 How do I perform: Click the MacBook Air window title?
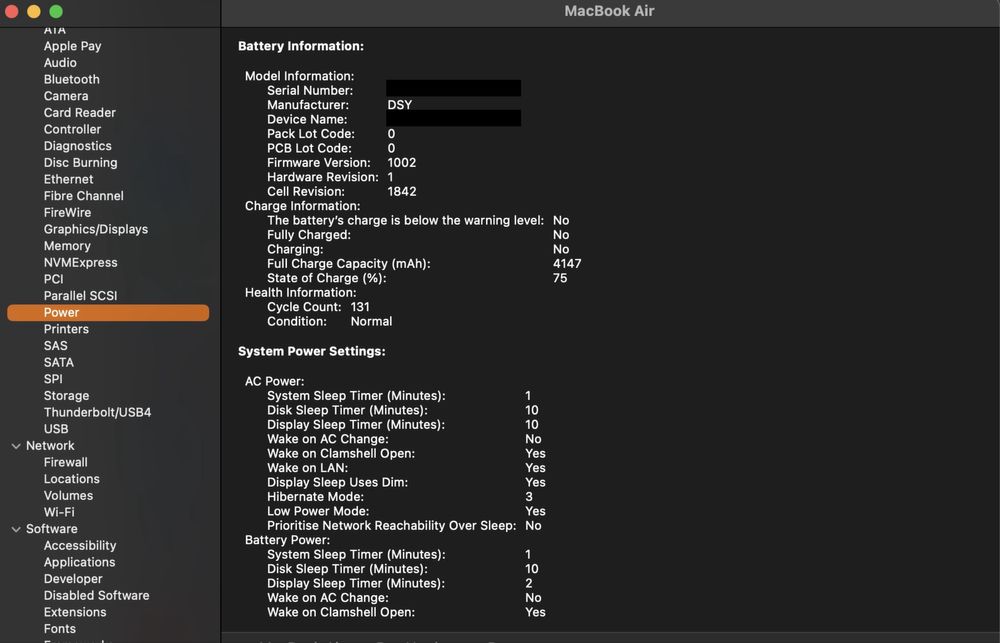tap(609, 11)
